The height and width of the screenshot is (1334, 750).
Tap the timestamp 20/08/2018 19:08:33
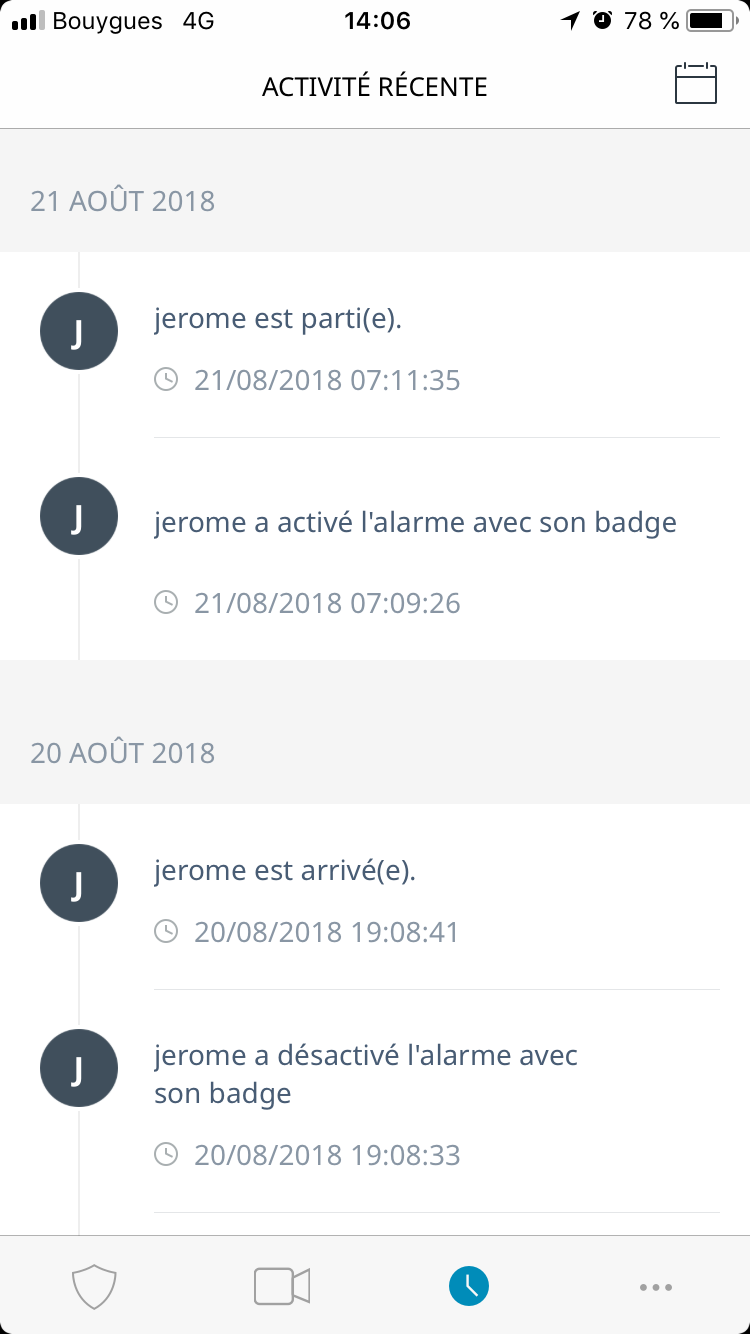pos(327,1156)
